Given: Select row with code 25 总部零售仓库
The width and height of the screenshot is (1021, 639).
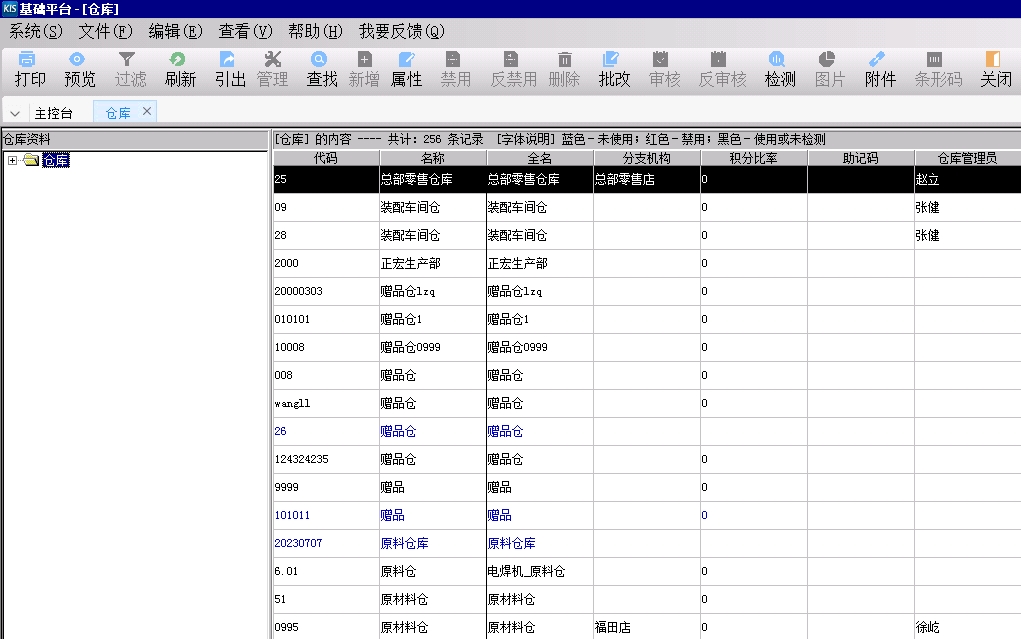Looking at the screenshot, I should (x=647, y=179).
